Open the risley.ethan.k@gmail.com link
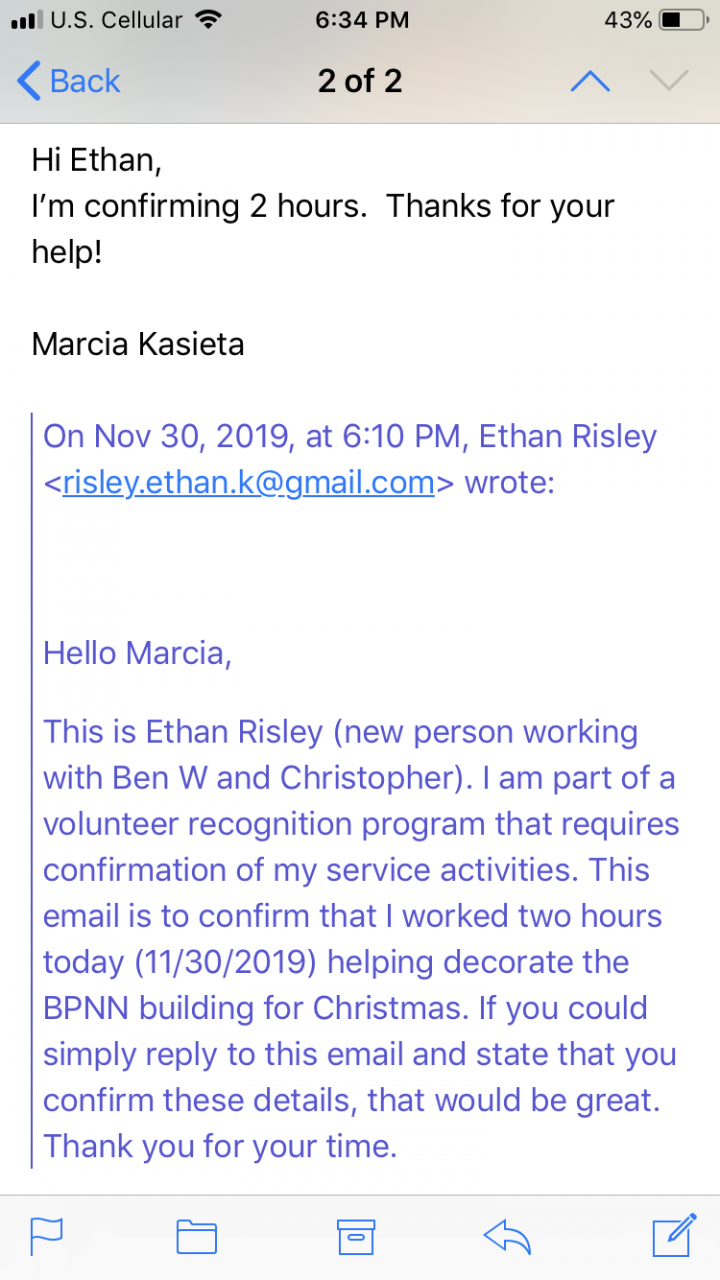This screenshot has width=720, height=1280. pyautogui.click(x=248, y=483)
